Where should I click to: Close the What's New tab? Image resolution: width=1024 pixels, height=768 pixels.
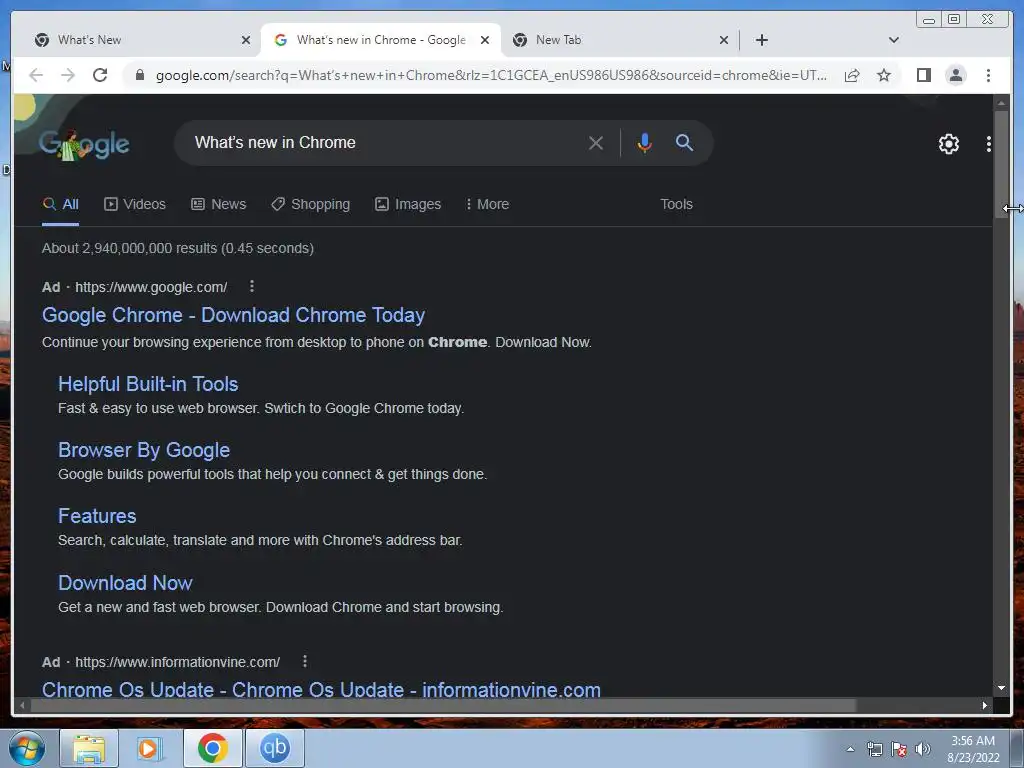point(246,40)
